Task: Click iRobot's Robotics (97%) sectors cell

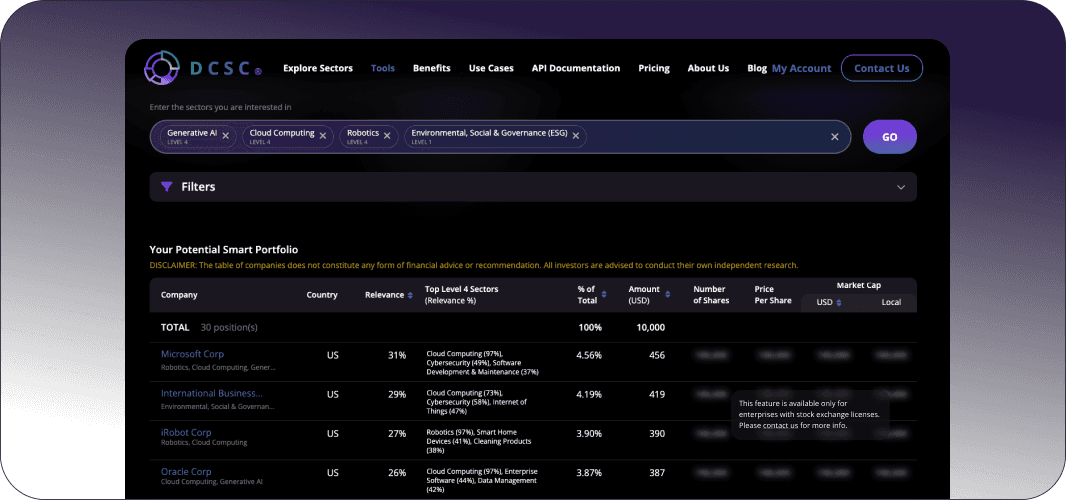Action: (x=481, y=441)
